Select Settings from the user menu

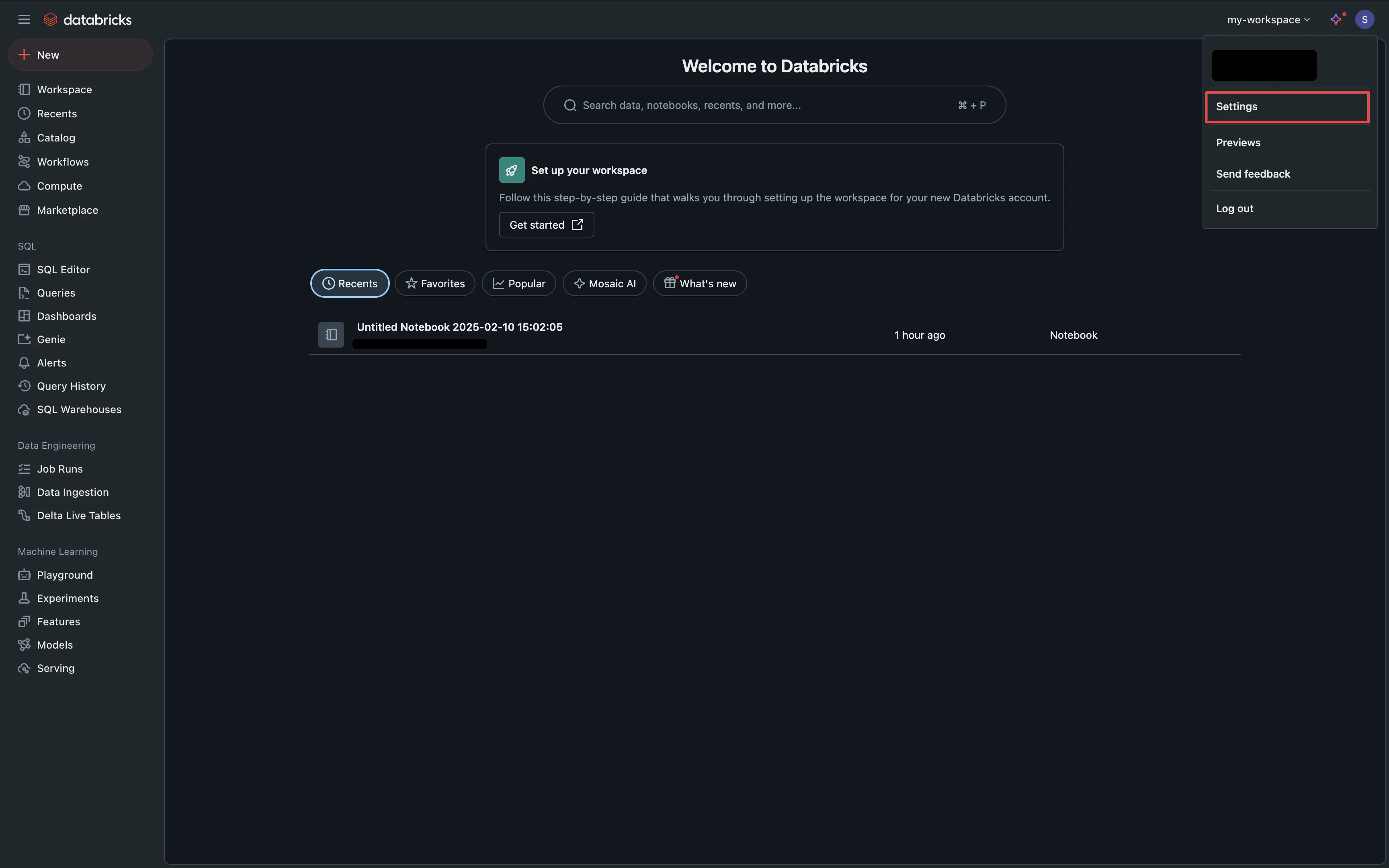[x=1287, y=107]
